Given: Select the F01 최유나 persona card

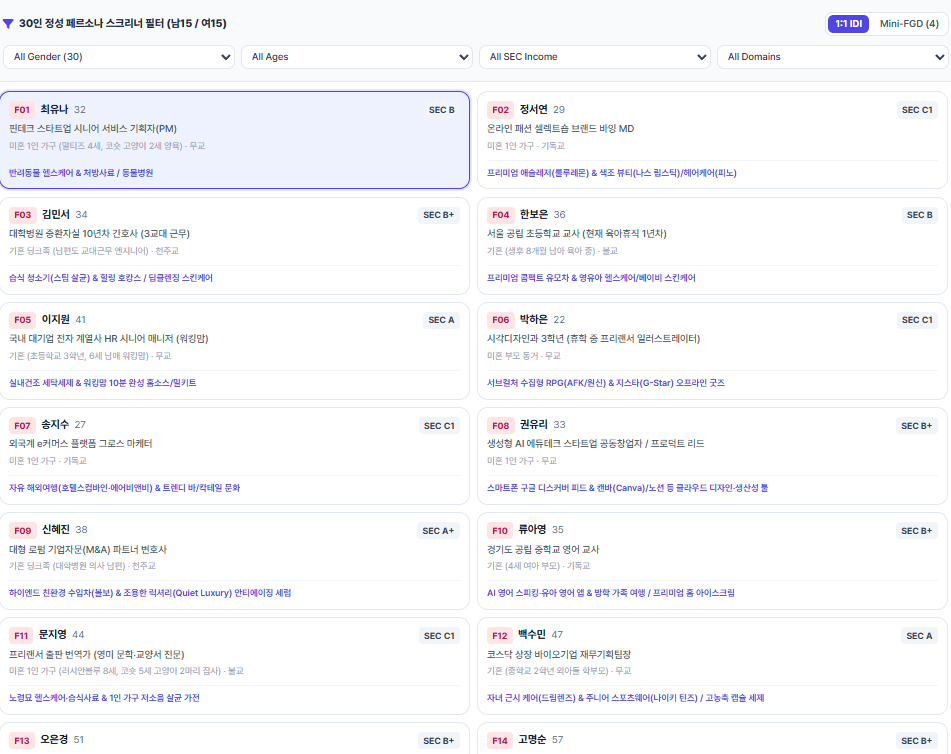Looking at the screenshot, I should point(235,140).
